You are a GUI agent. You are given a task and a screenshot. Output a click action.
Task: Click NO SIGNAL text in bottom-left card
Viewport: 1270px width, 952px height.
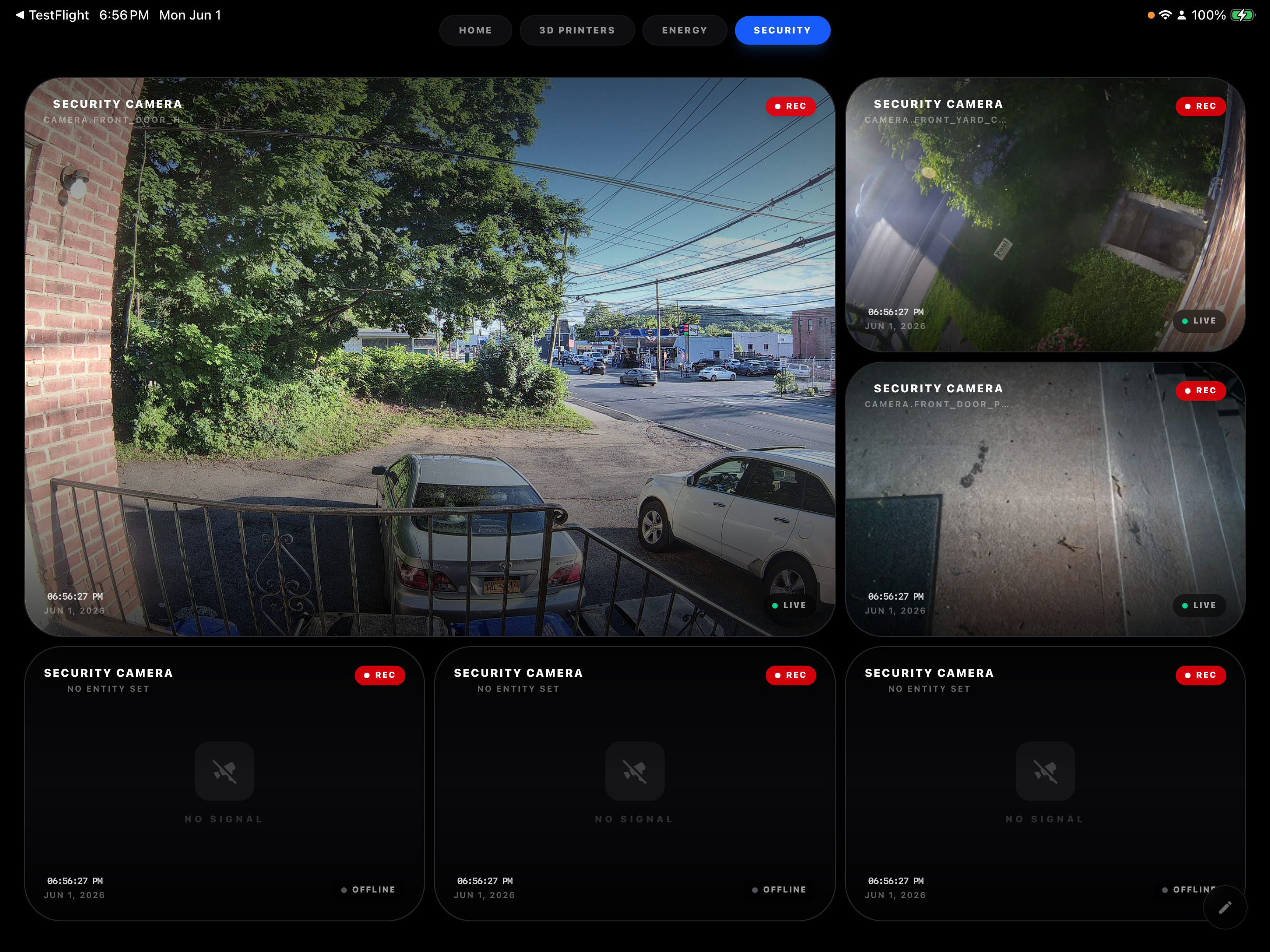(x=224, y=819)
